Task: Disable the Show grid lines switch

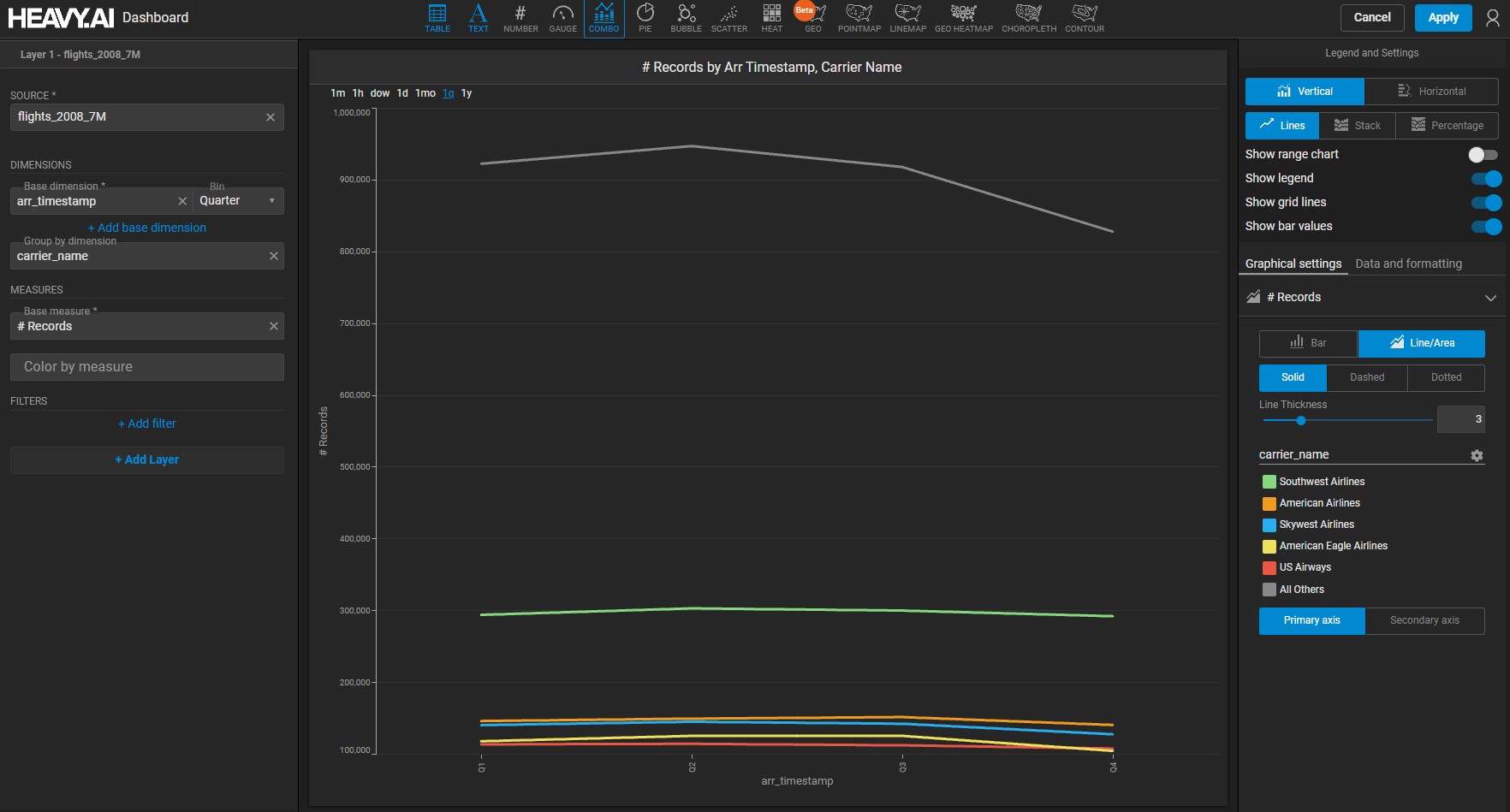Action: point(1486,203)
